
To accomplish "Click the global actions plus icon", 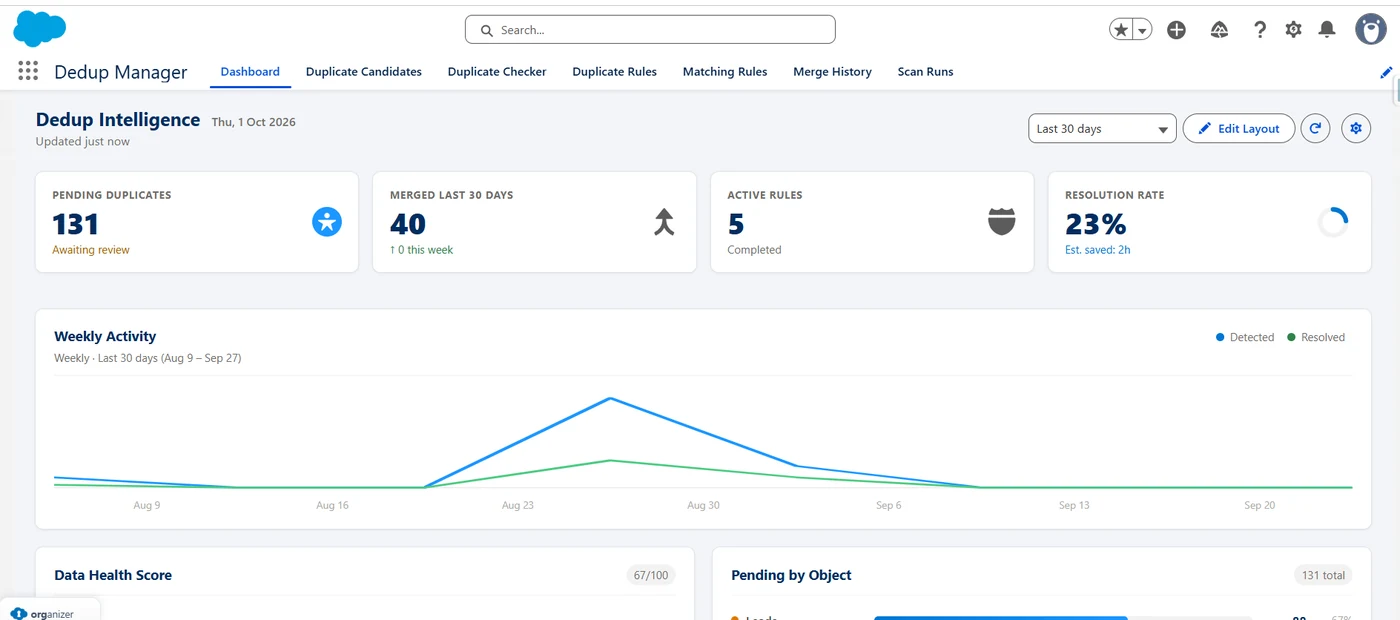I will tap(1177, 30).
